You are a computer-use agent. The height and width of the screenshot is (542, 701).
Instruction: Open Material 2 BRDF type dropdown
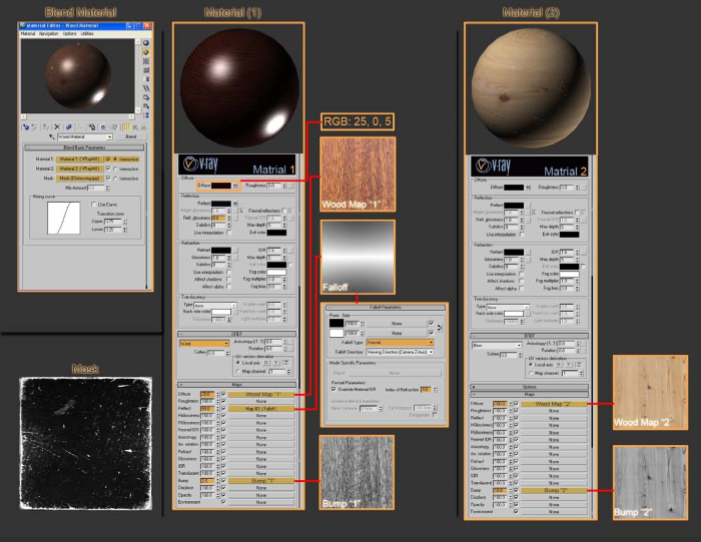[x=497, y=345]
